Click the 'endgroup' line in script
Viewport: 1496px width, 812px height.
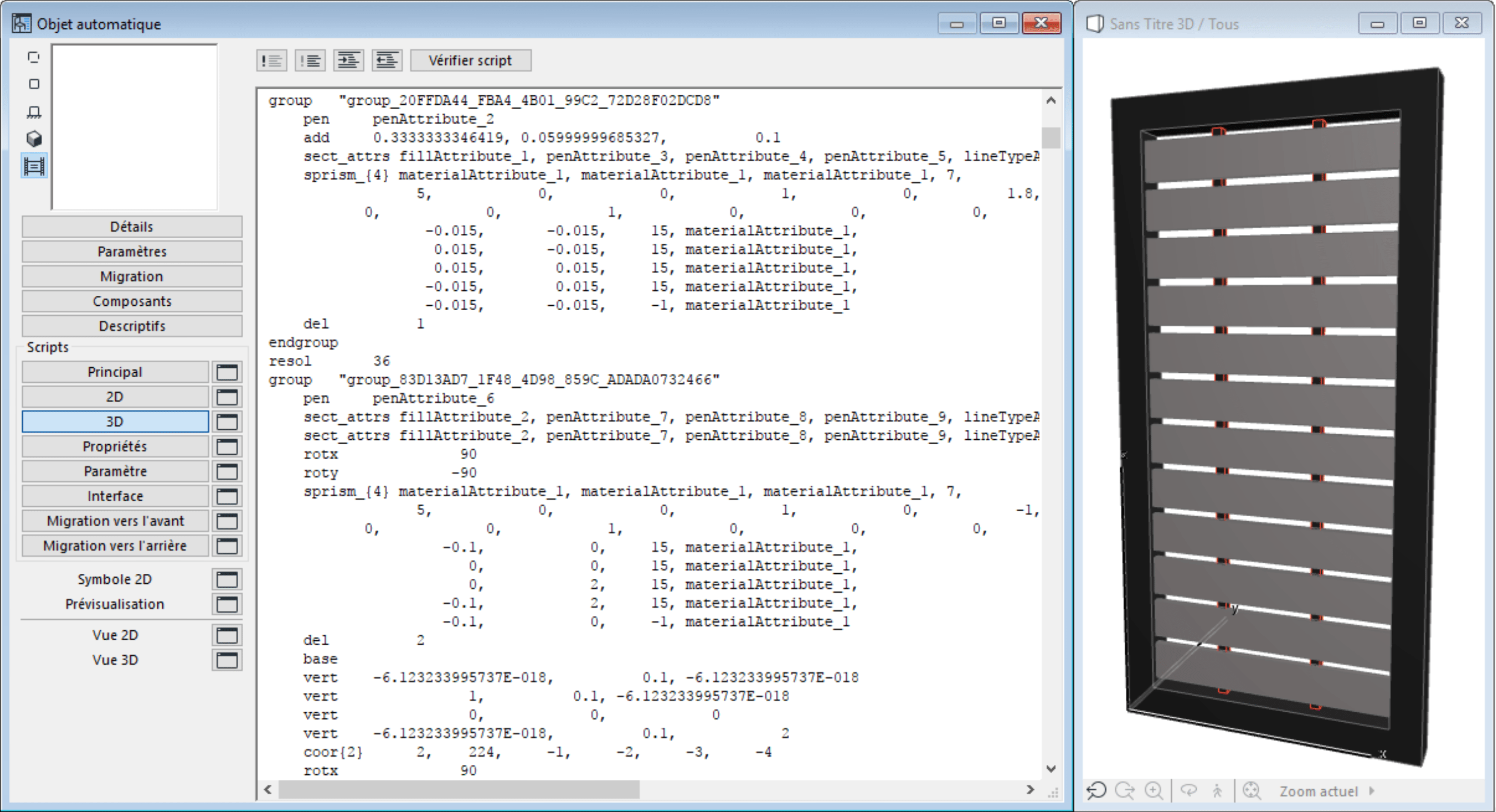pos(303,342)
